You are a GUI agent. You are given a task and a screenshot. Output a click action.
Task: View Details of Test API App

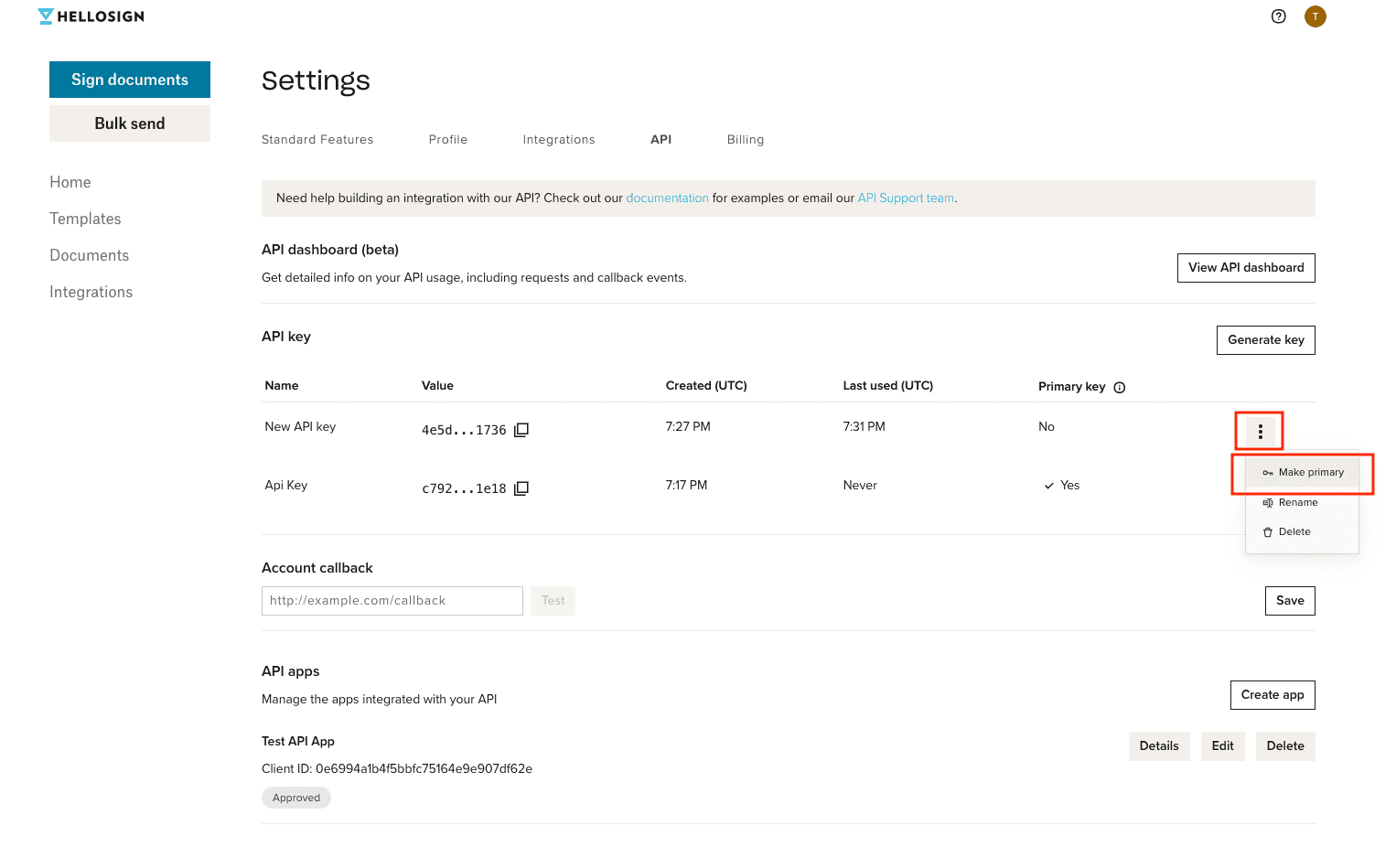(1158, 745)
